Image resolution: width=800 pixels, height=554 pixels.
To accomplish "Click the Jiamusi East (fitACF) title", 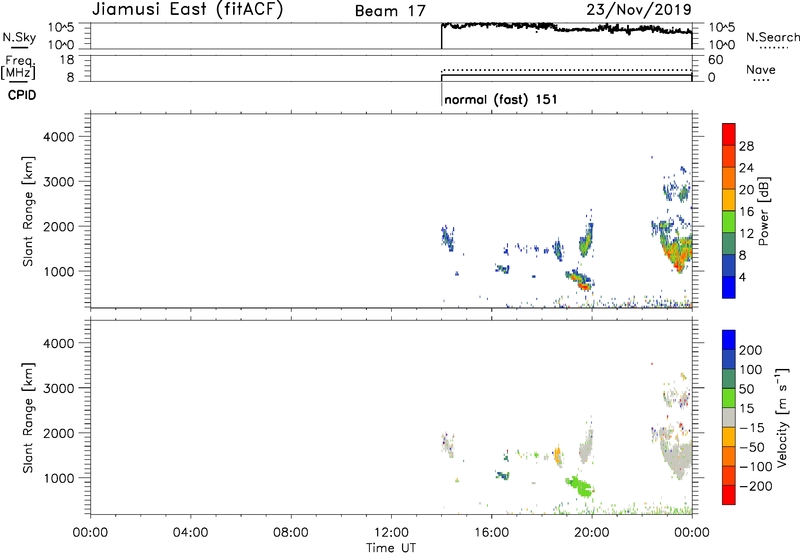I will click(x=187, y=9).
